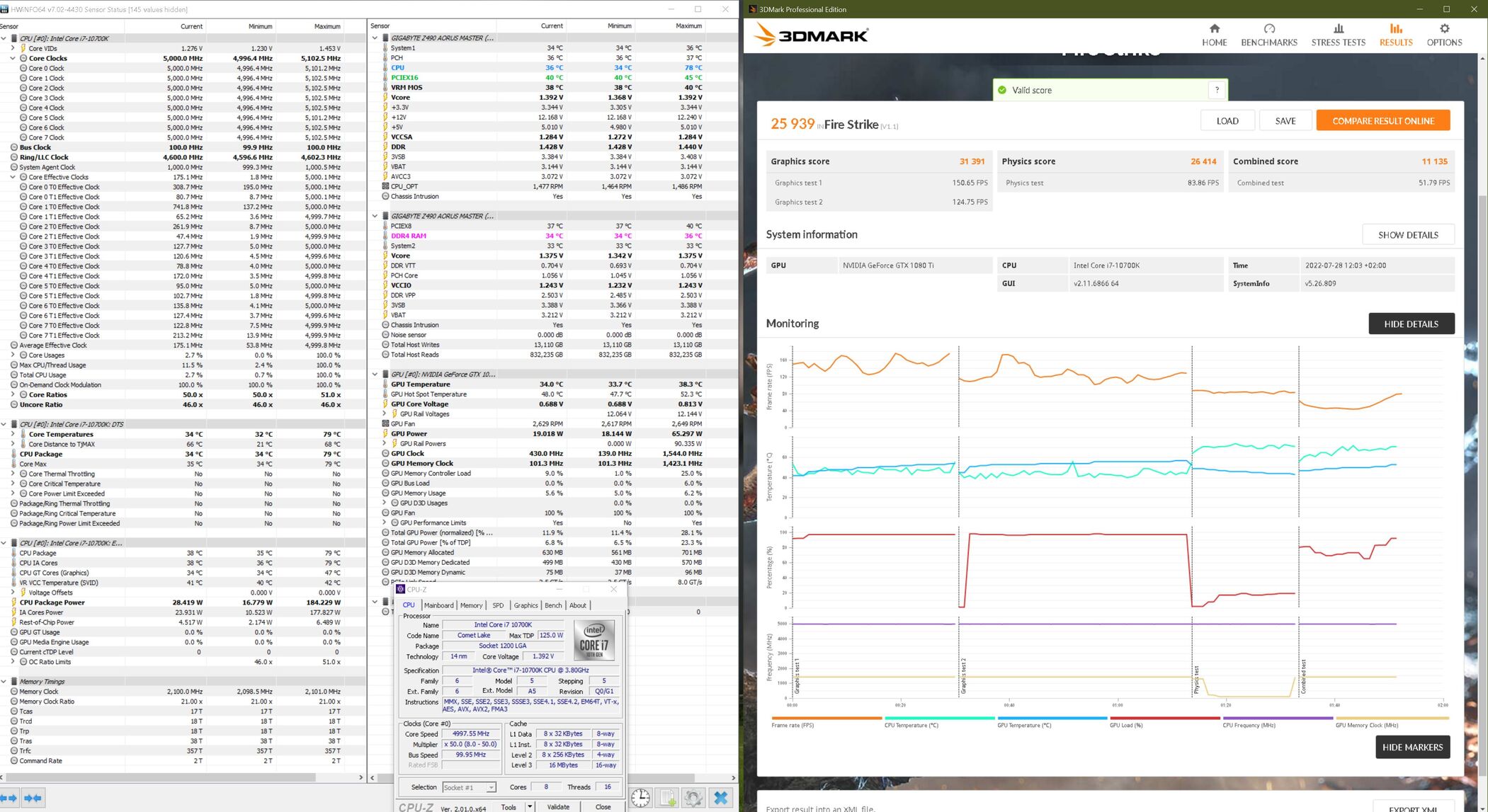Click the SAVE result button
This screenshot has height=812, width=1488.
pos(1285,120)
